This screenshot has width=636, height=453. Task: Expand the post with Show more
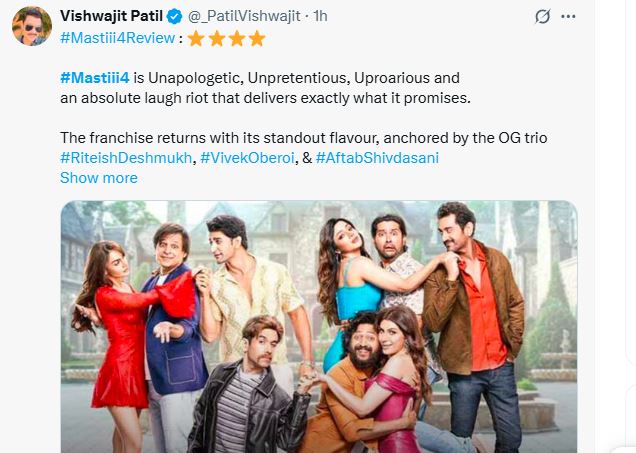[x=98, y=178]
